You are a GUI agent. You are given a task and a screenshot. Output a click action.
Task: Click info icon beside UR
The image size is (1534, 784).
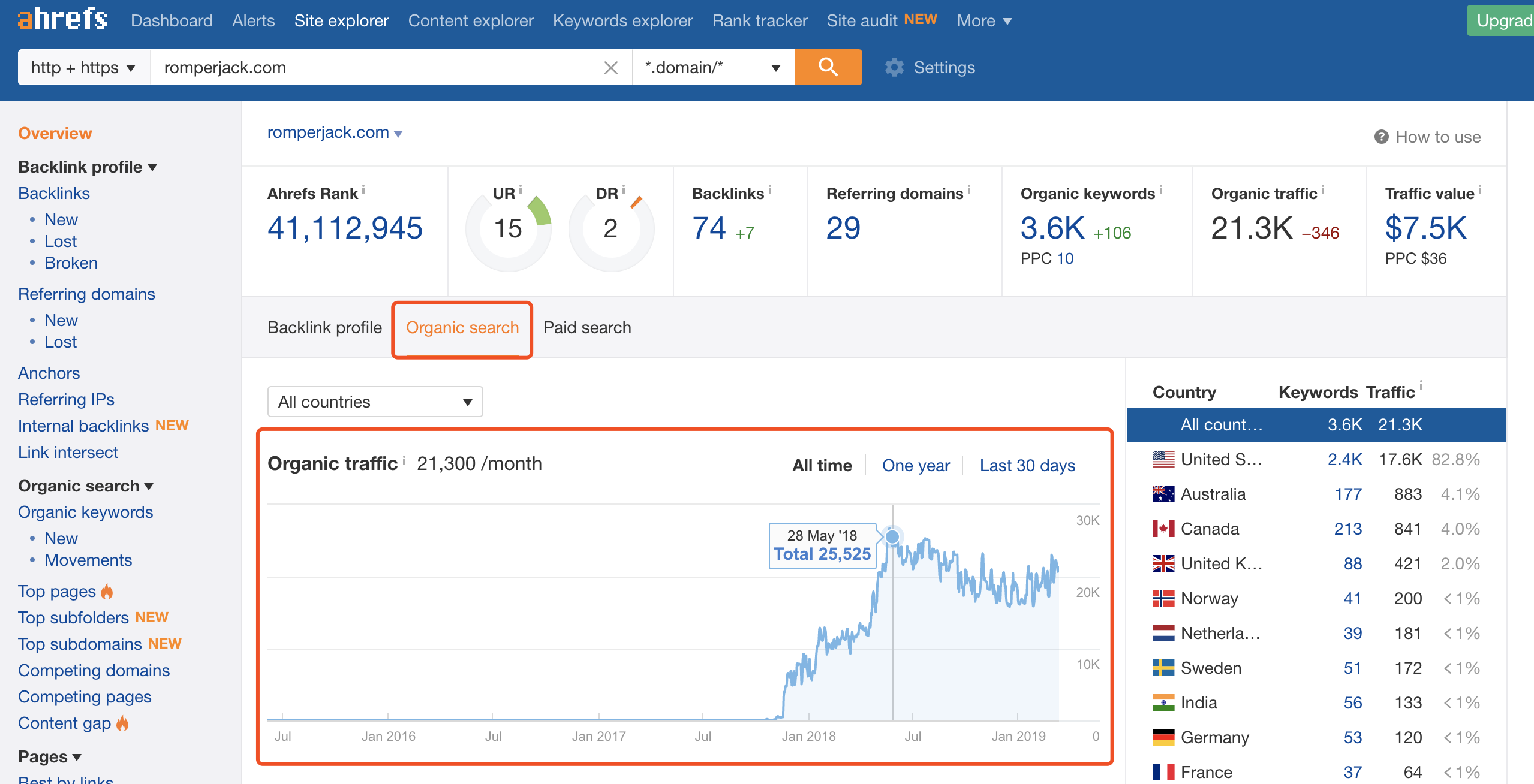click(520, 189)
